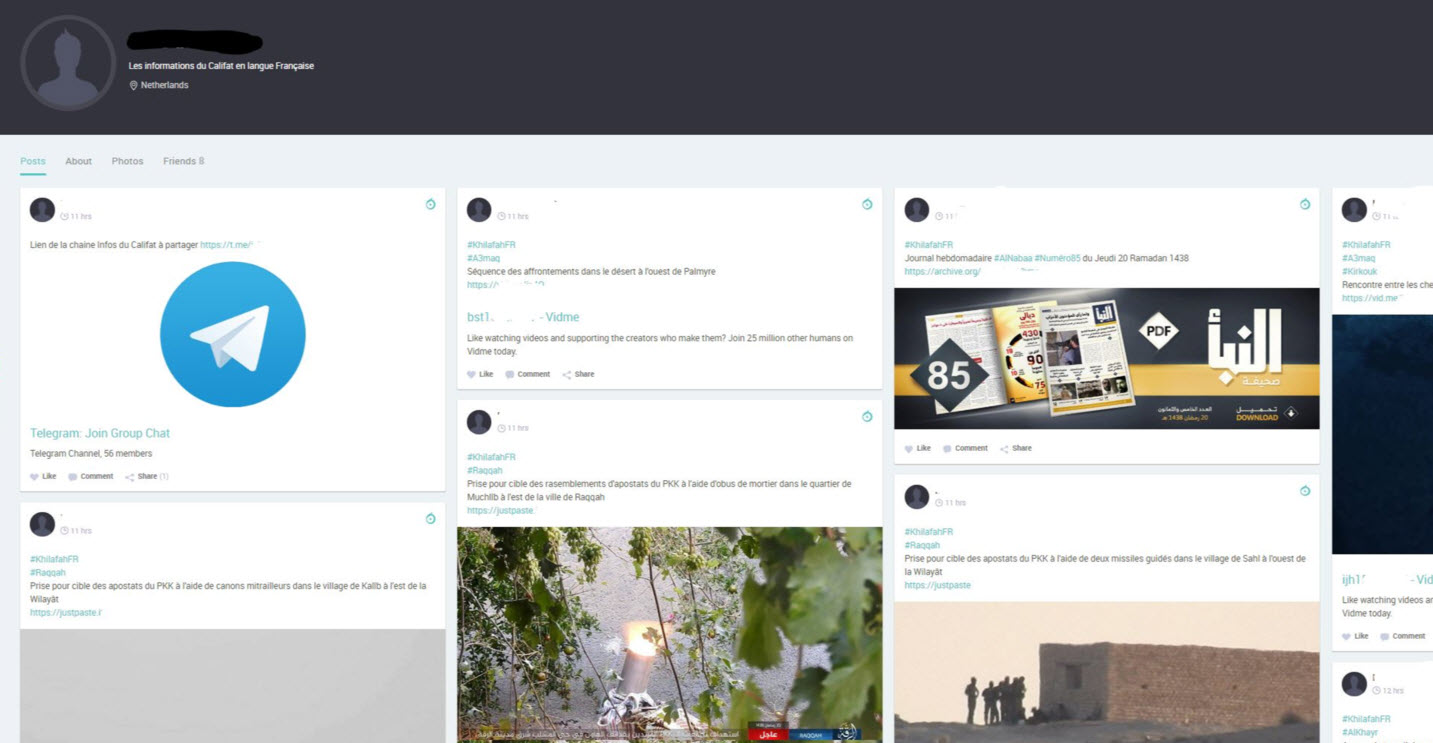1433x743 pixels.
Task: Select #KhilafahFR hashtag in Kalib post
Action: 54,559
